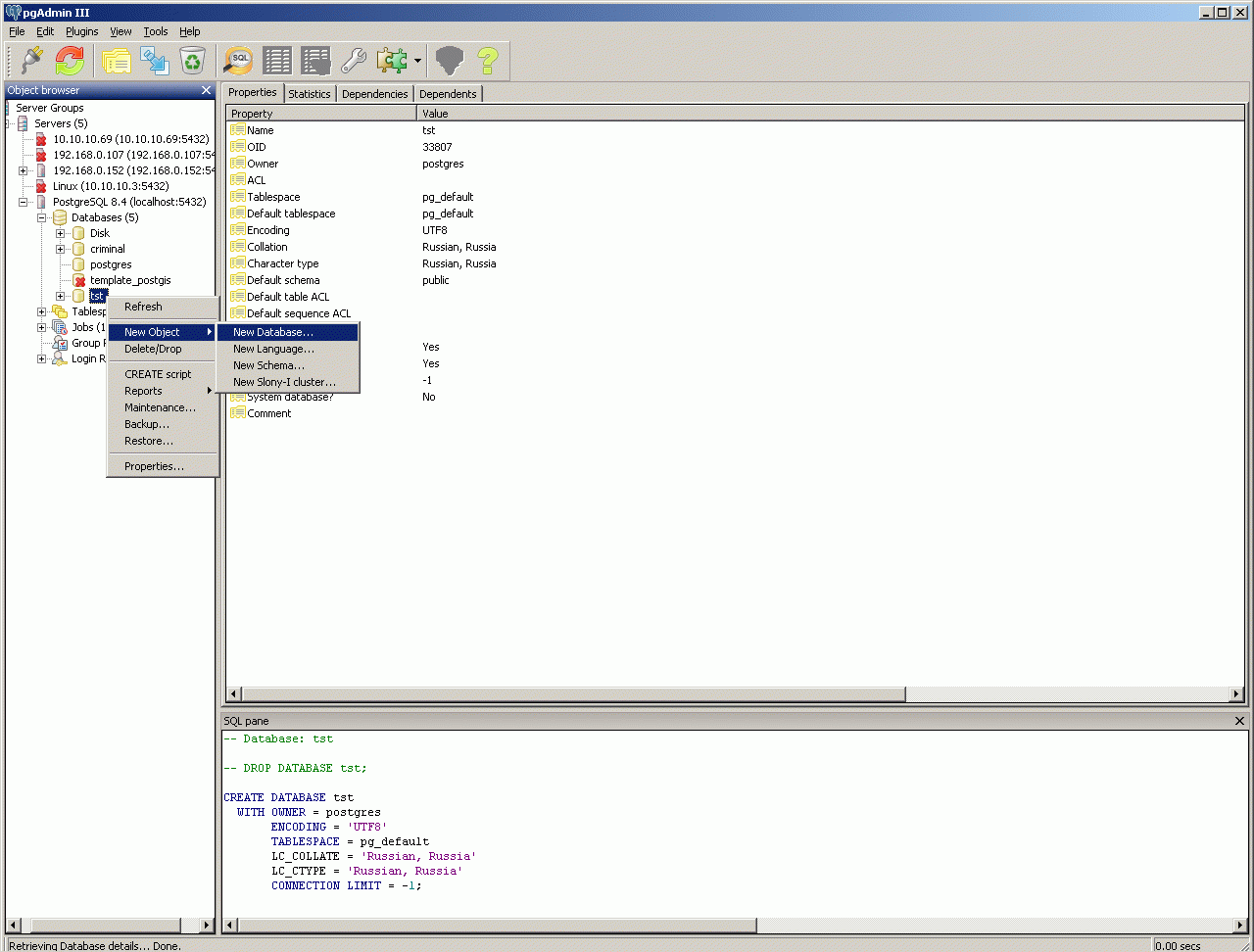Choose New Slony-I cluster... from the submenu
1254x952 pixels.
288,382
